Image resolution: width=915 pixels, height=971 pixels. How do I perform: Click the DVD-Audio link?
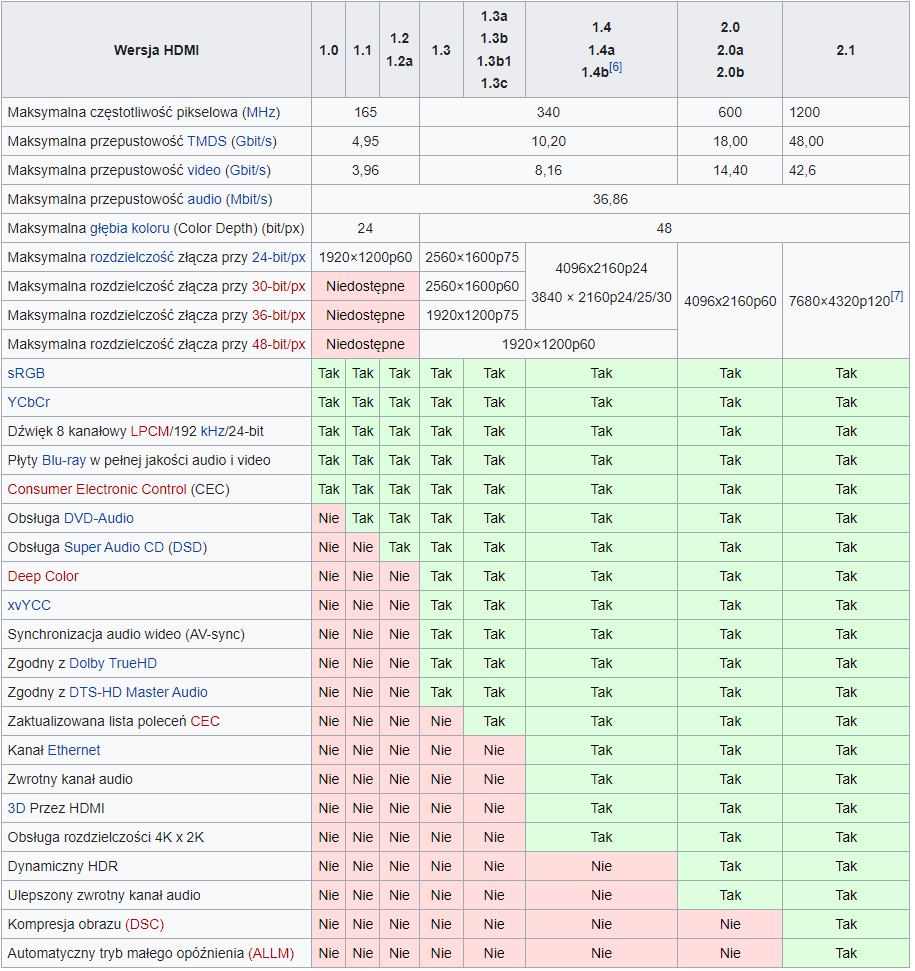click(99, 519)
